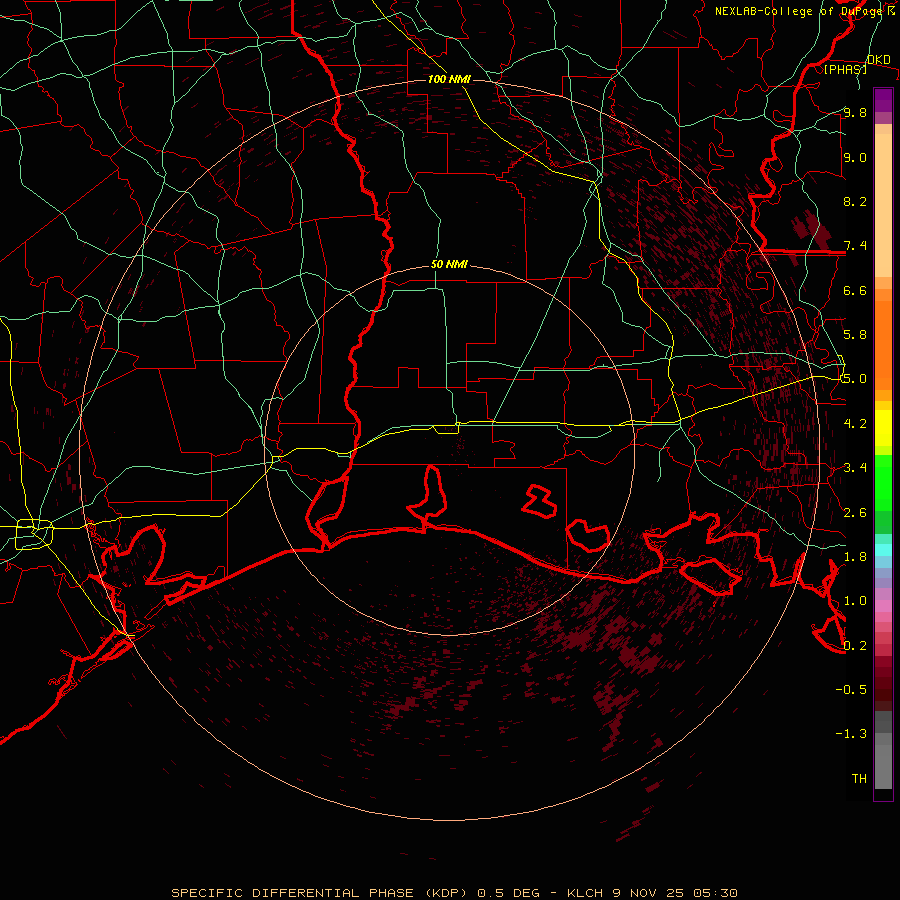Click the 6.6 scale value

(855, 290)
